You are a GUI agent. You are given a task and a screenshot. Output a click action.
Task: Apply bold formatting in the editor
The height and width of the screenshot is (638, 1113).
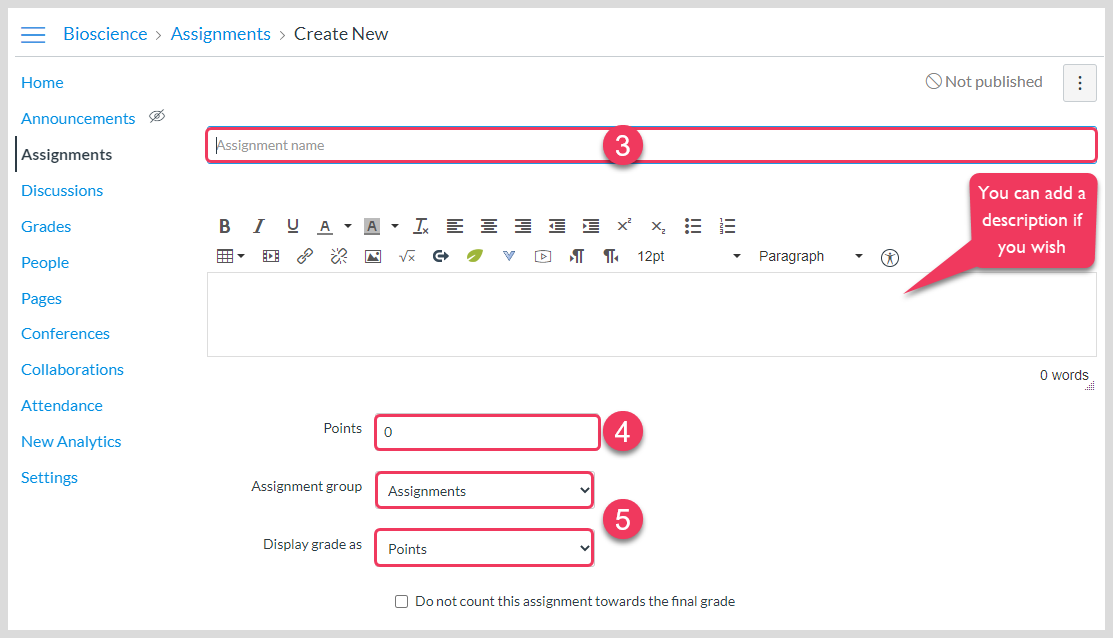click(x=224, y=226)
